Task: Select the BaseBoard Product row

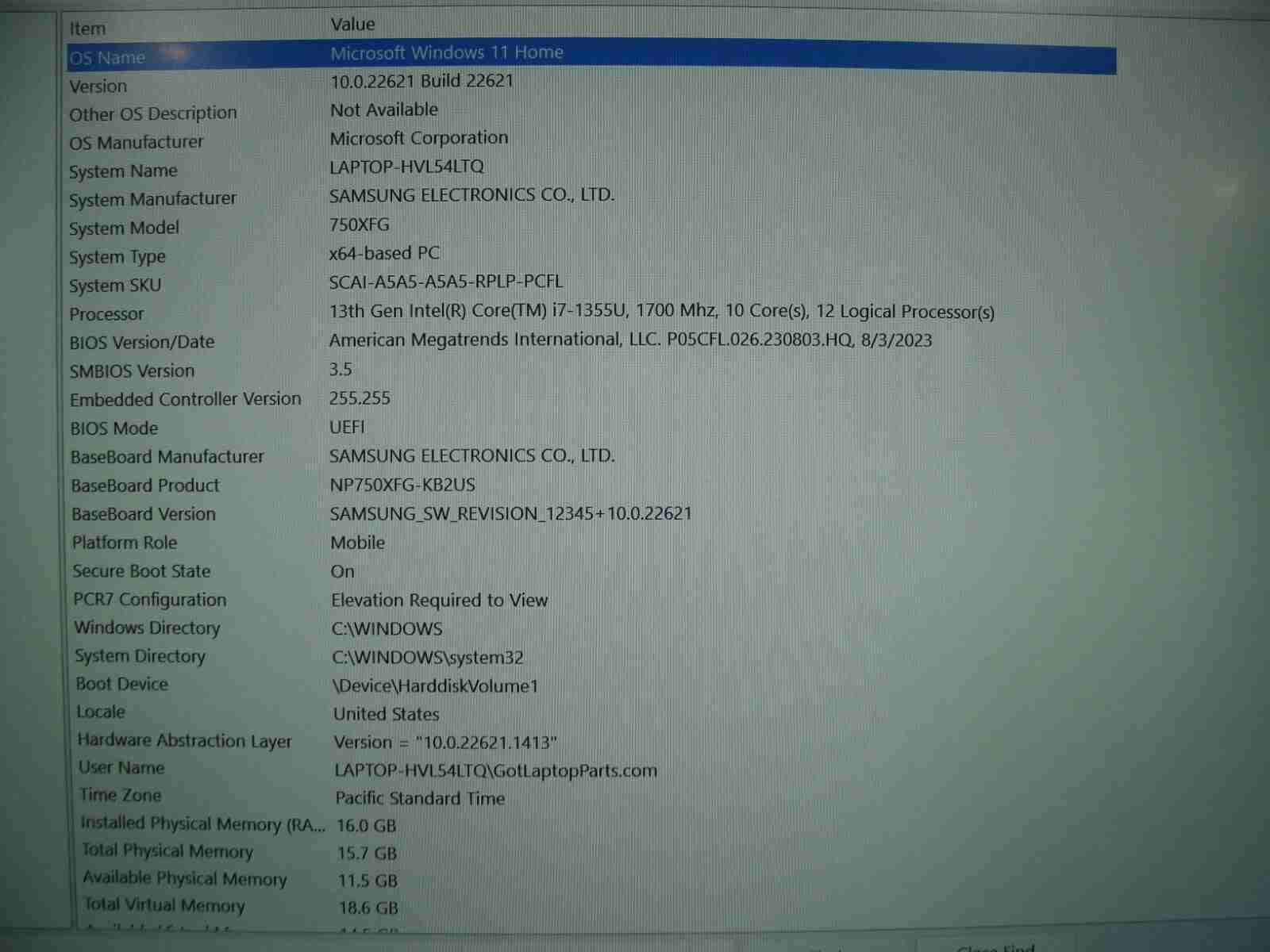Action: coord(145,486)
